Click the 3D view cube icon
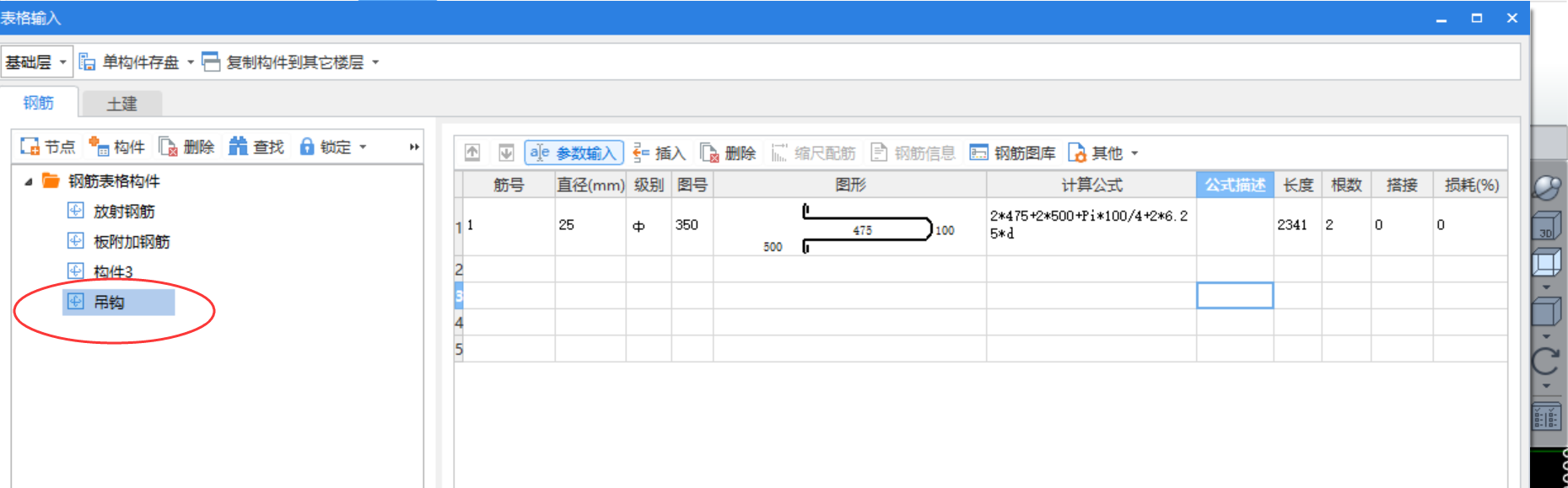 click(1546, 226)
